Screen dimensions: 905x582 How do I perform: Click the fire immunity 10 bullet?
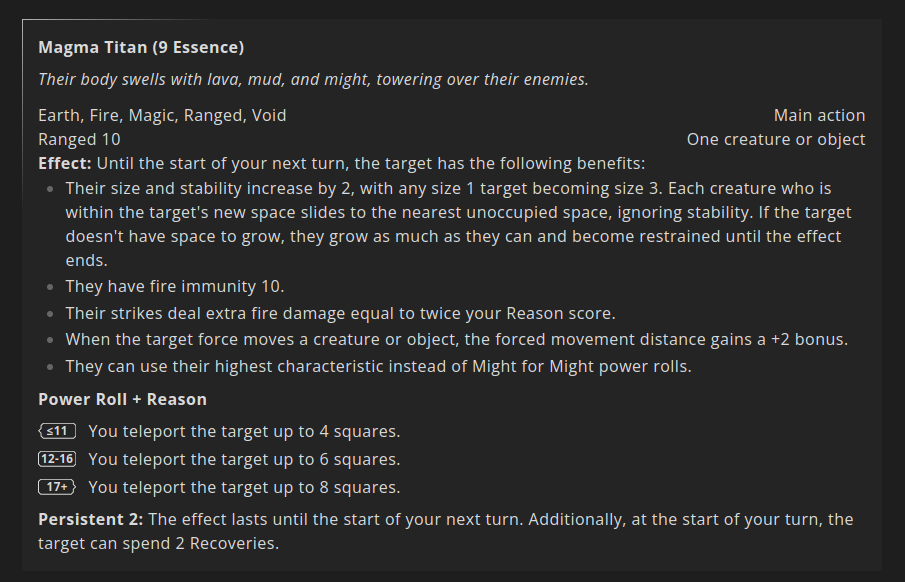(175, 287)
